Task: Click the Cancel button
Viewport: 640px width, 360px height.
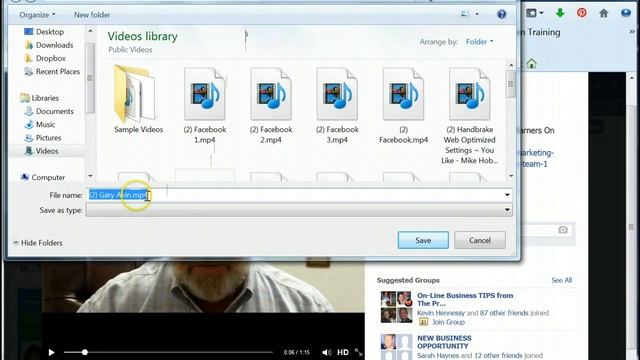Action: (x=480, y=240)
